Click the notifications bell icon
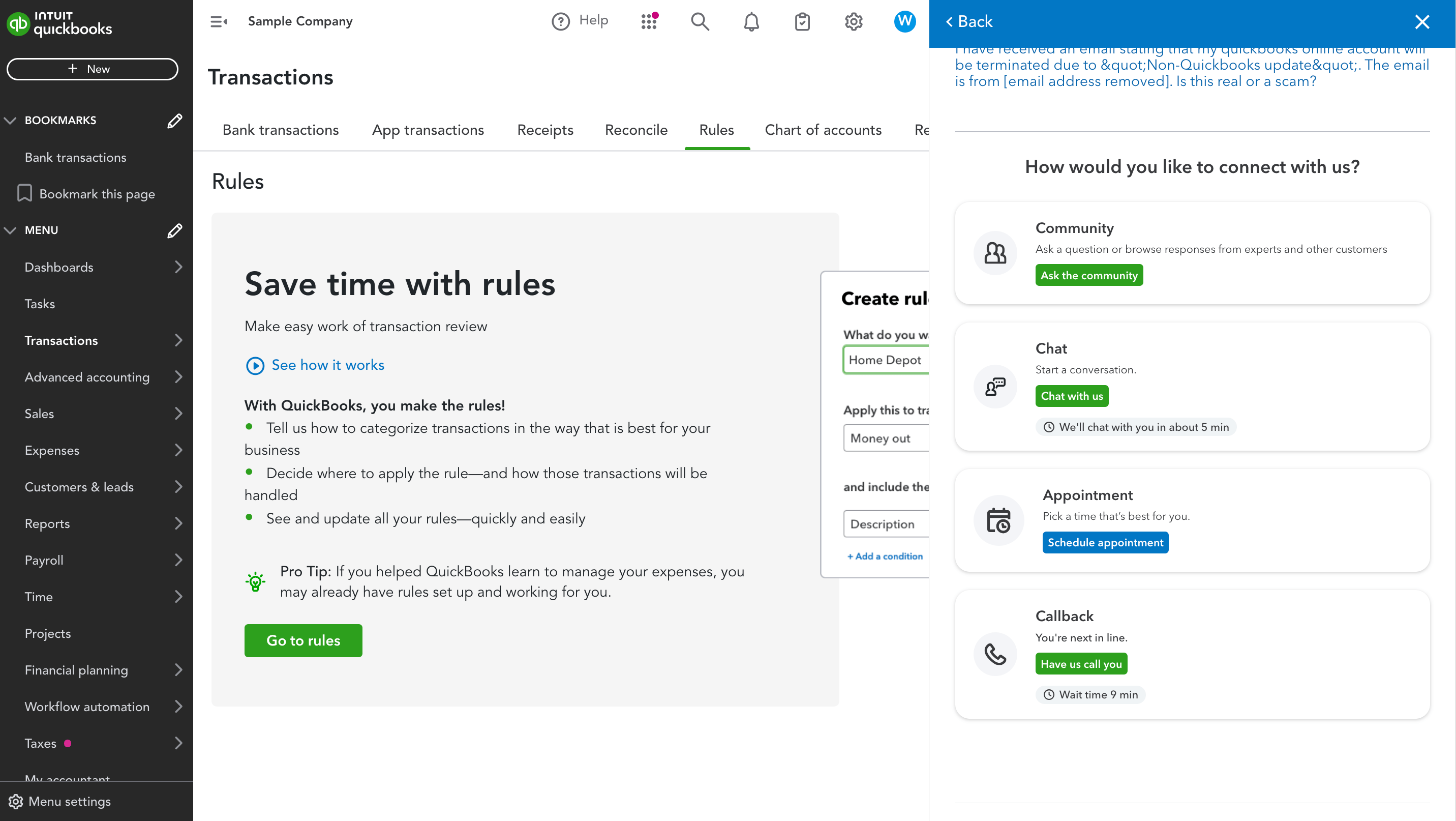 pyautogui.click(x=751, y=21)
